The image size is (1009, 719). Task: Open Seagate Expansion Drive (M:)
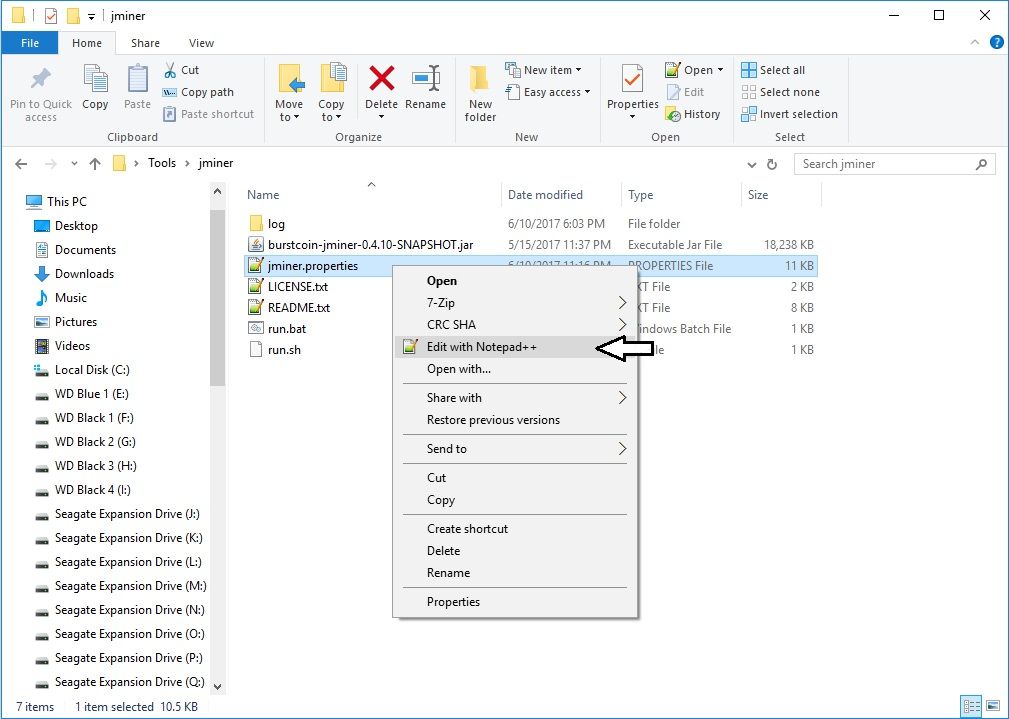pyautogui.click(x=120, y=586)
